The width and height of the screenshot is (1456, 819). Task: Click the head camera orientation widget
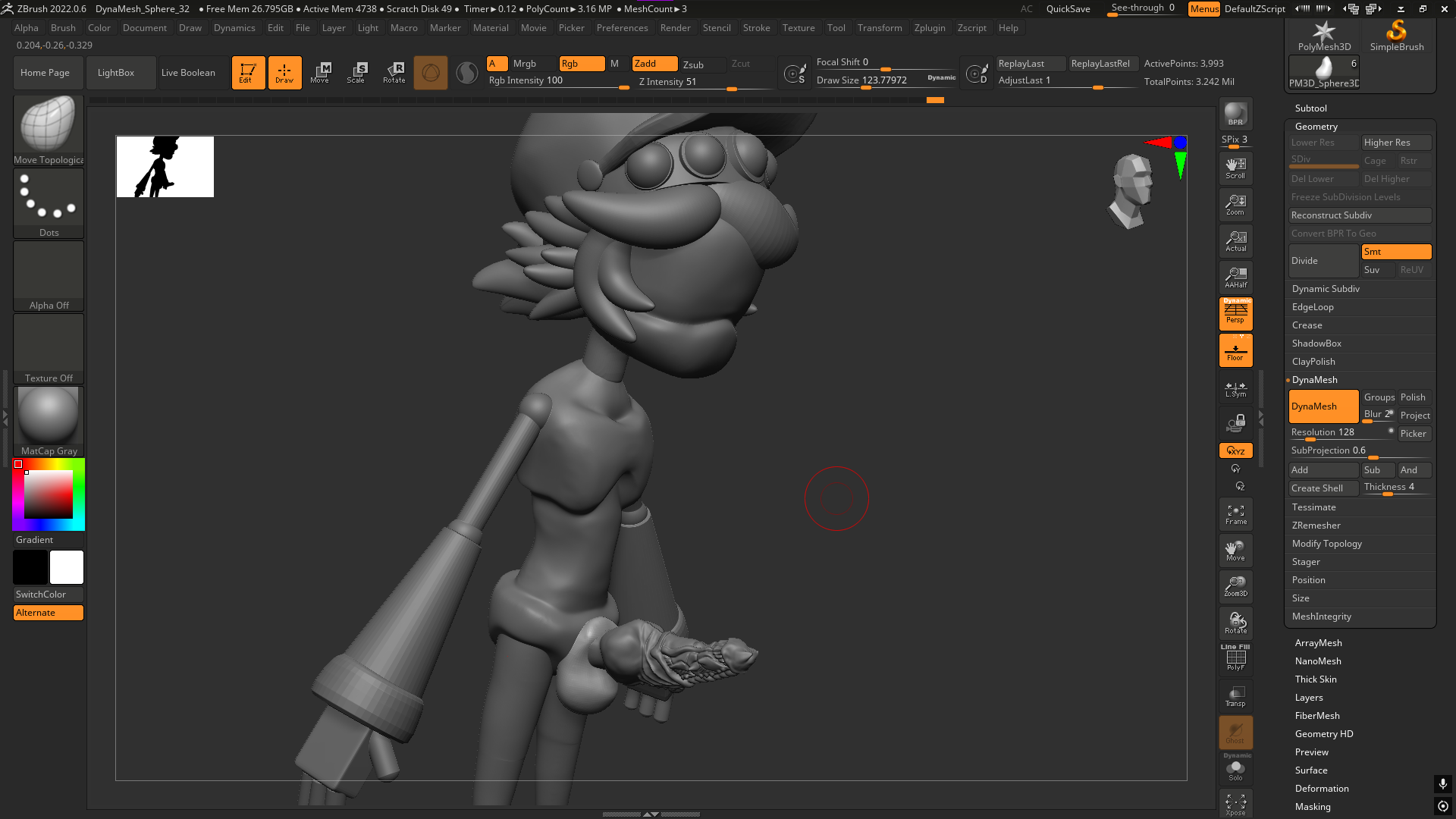pos(1131,190)
